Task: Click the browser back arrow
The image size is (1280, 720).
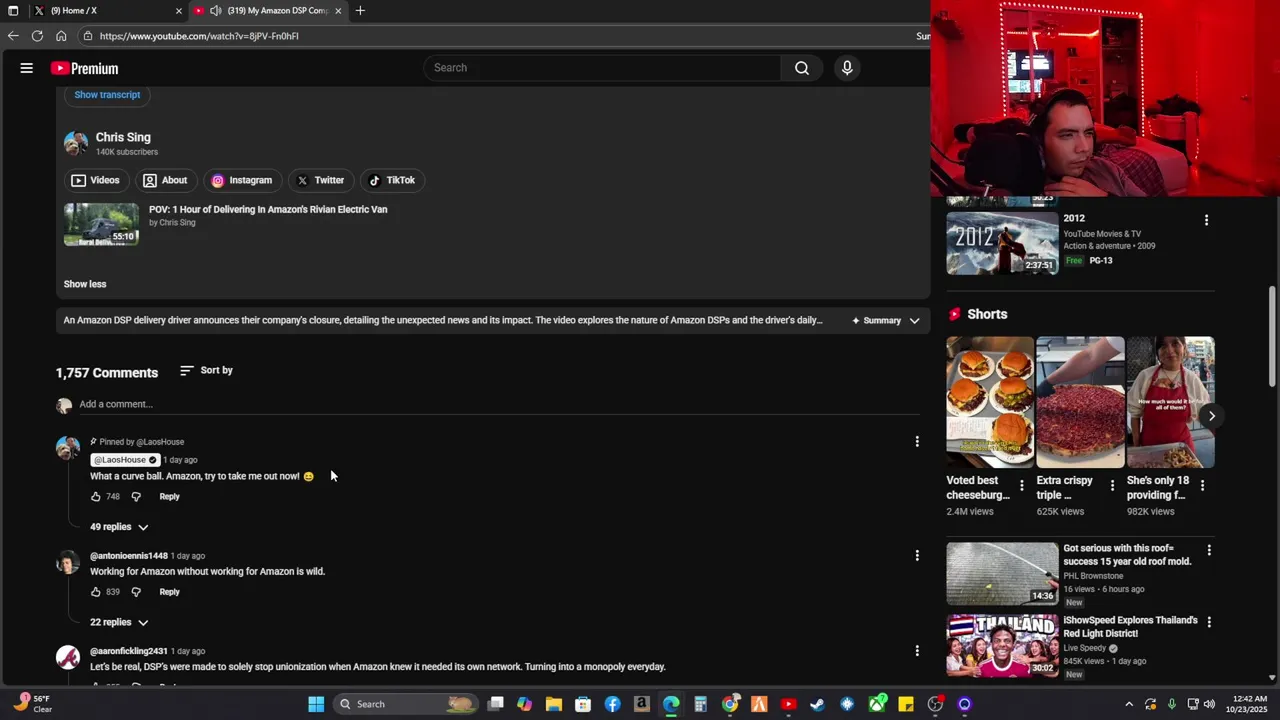Action: point(13,36)
